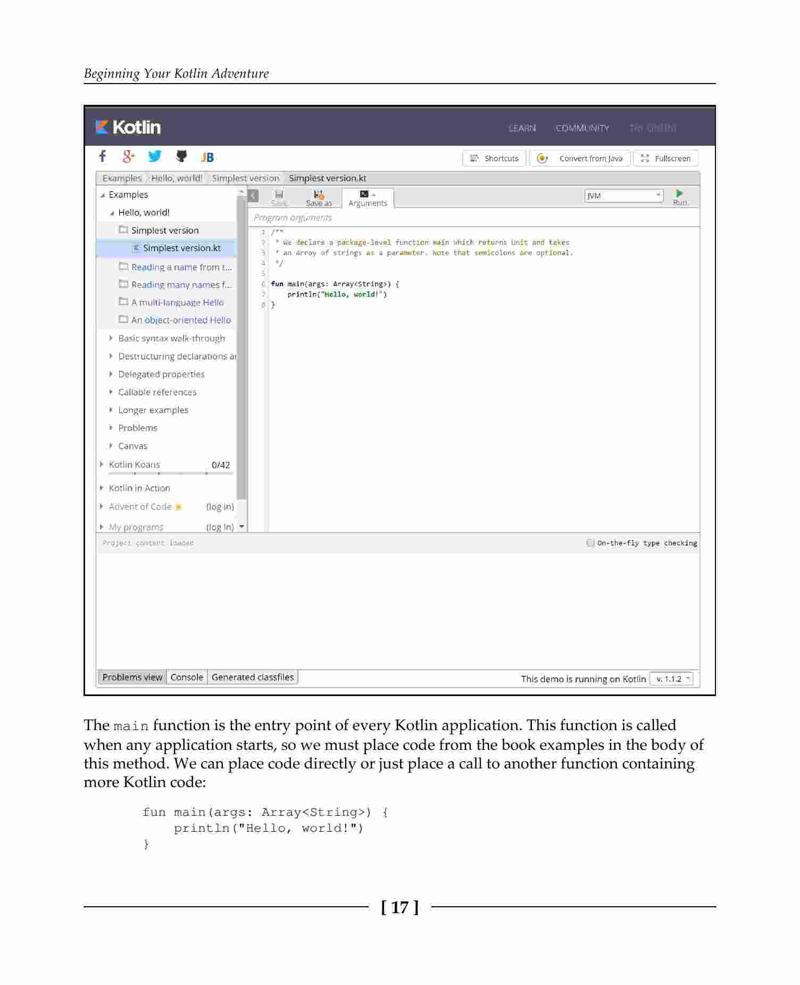Click Project content loaded status text
The height and width of the screenshot is (985, 800).
148,543
